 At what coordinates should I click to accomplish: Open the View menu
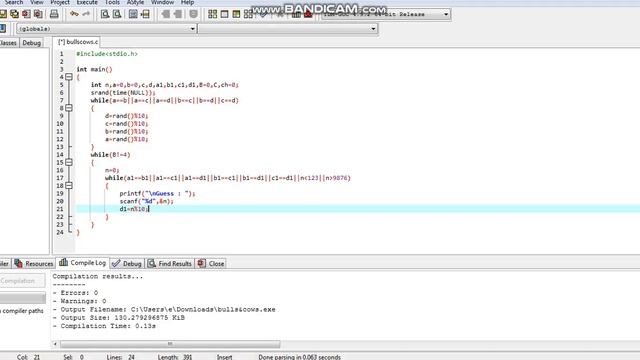(37, 2)
